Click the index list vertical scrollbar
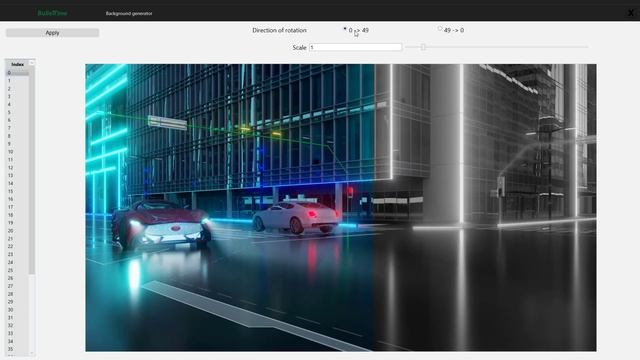The width and height of the screenshot is (640, 360). coord(32,169)
